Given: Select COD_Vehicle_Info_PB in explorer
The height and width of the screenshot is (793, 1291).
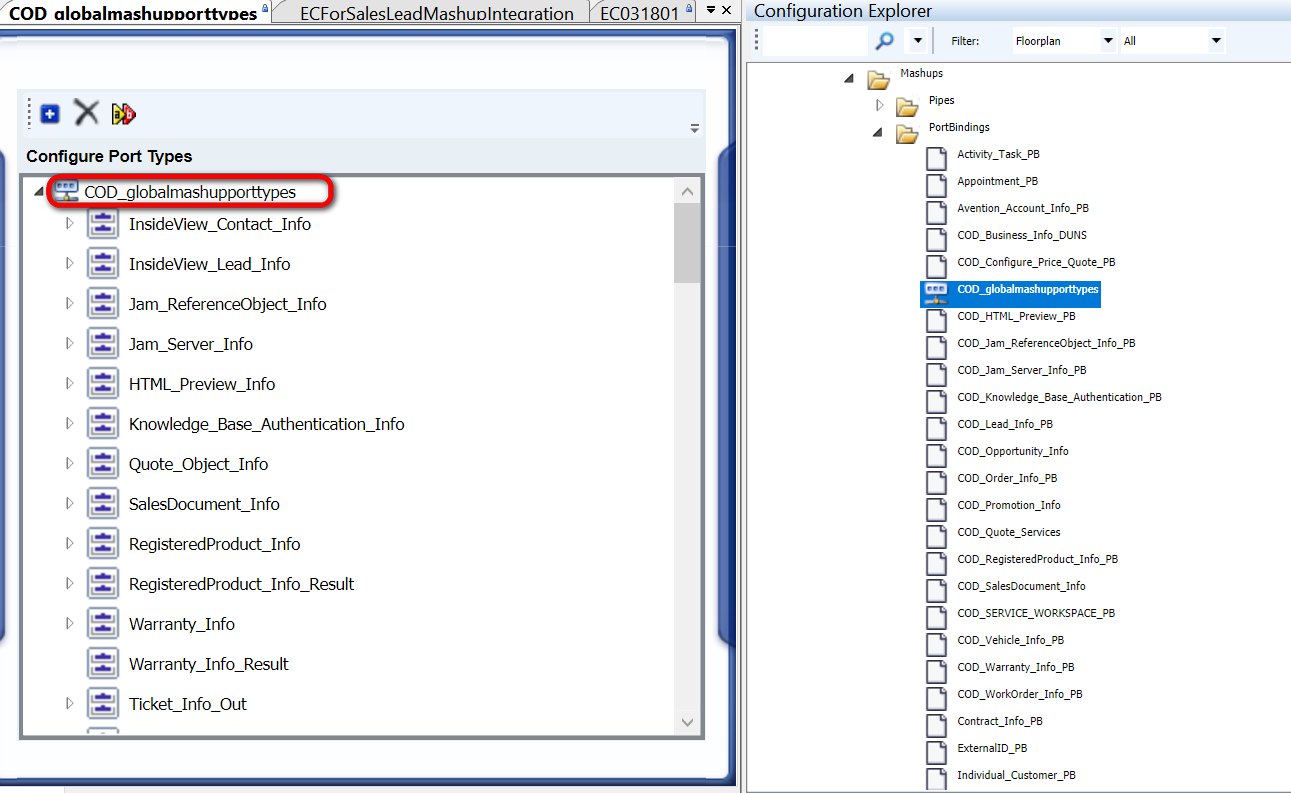Looking at the screenshot, I should pos(1011,640).
